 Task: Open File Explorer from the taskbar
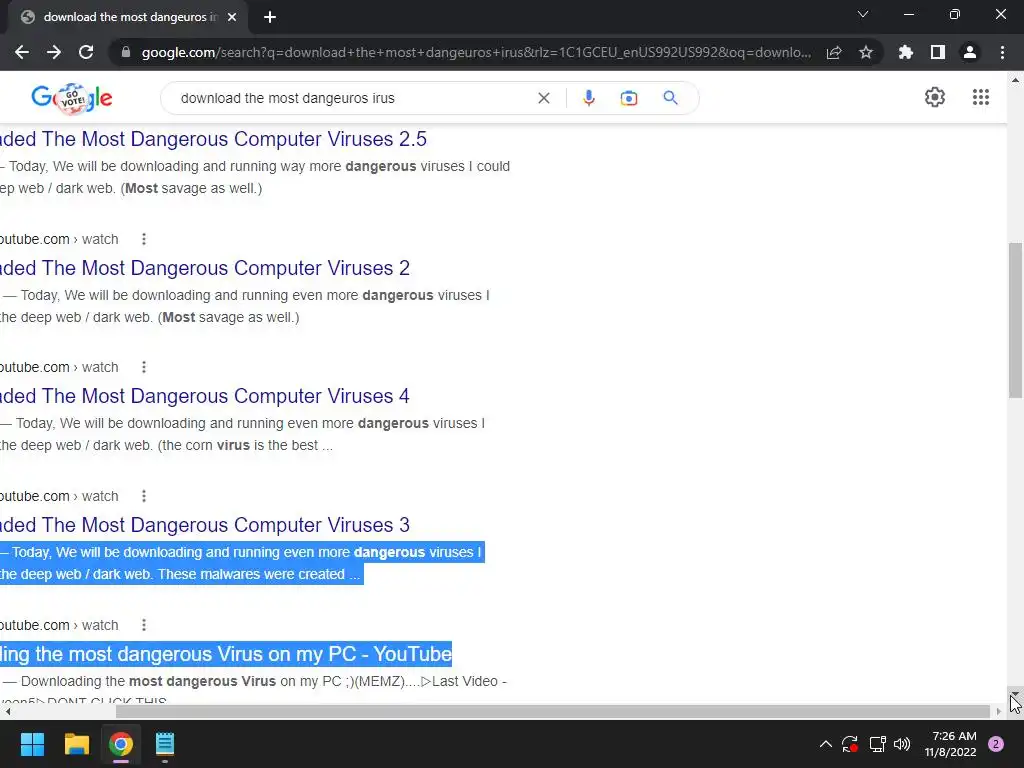click(76, 744)
